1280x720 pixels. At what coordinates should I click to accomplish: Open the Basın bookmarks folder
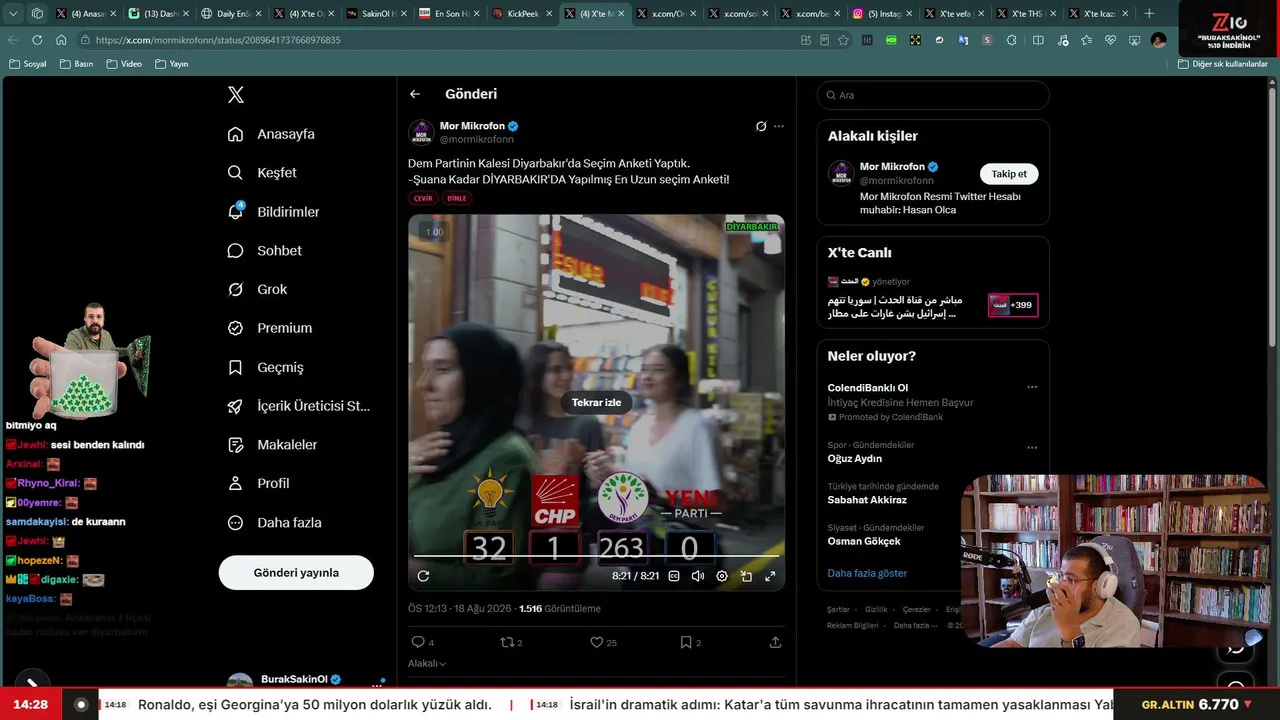coord(77,64)
